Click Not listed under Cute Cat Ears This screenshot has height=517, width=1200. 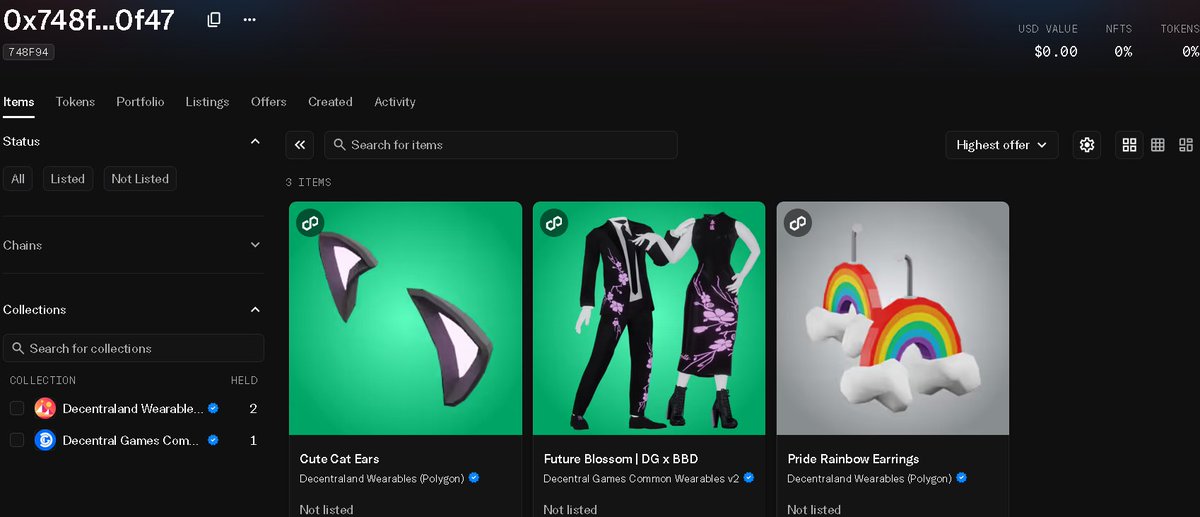327,509
